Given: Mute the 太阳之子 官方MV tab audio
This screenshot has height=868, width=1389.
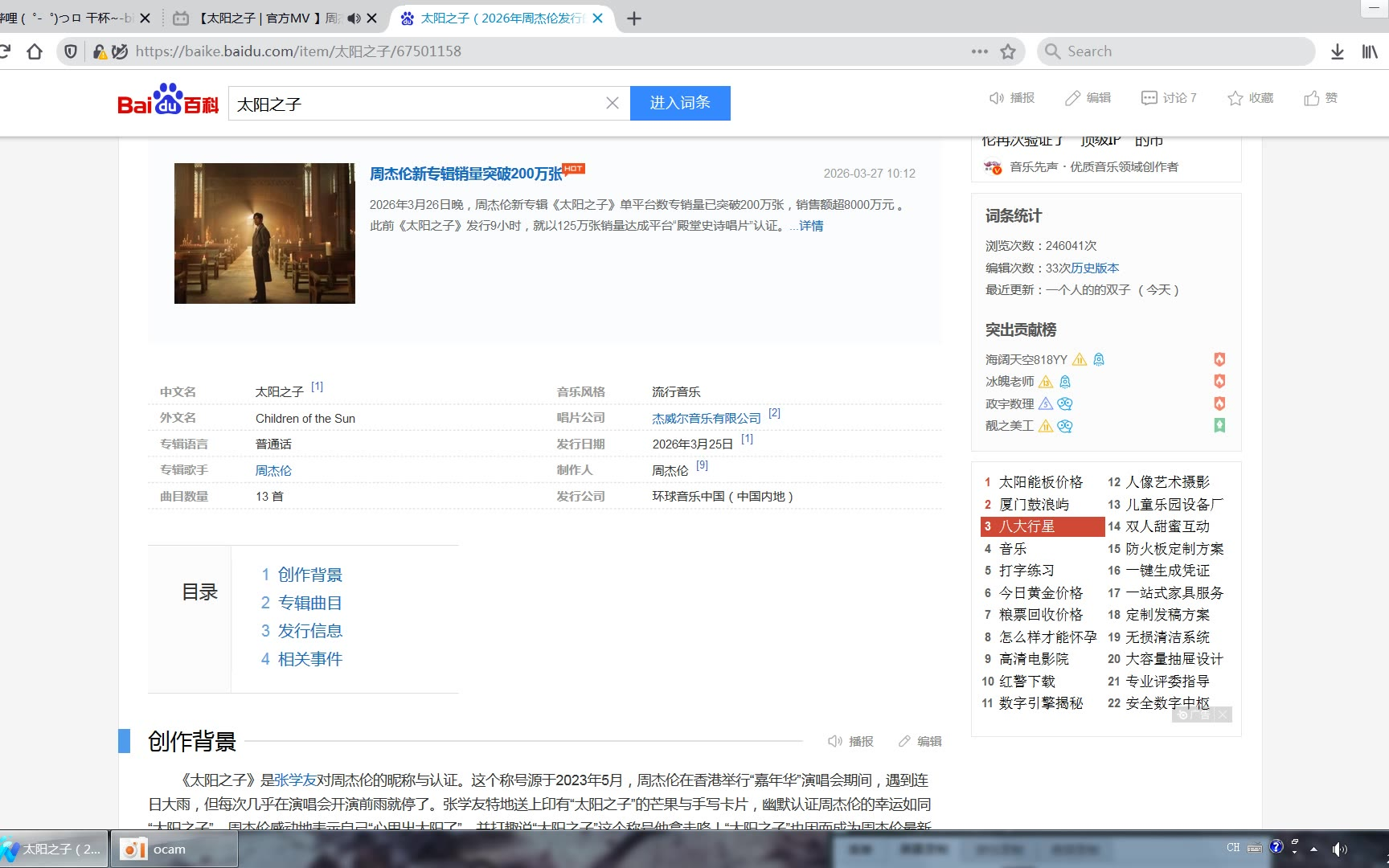Looking at the screenshot, I should click(x=354, y=18).
